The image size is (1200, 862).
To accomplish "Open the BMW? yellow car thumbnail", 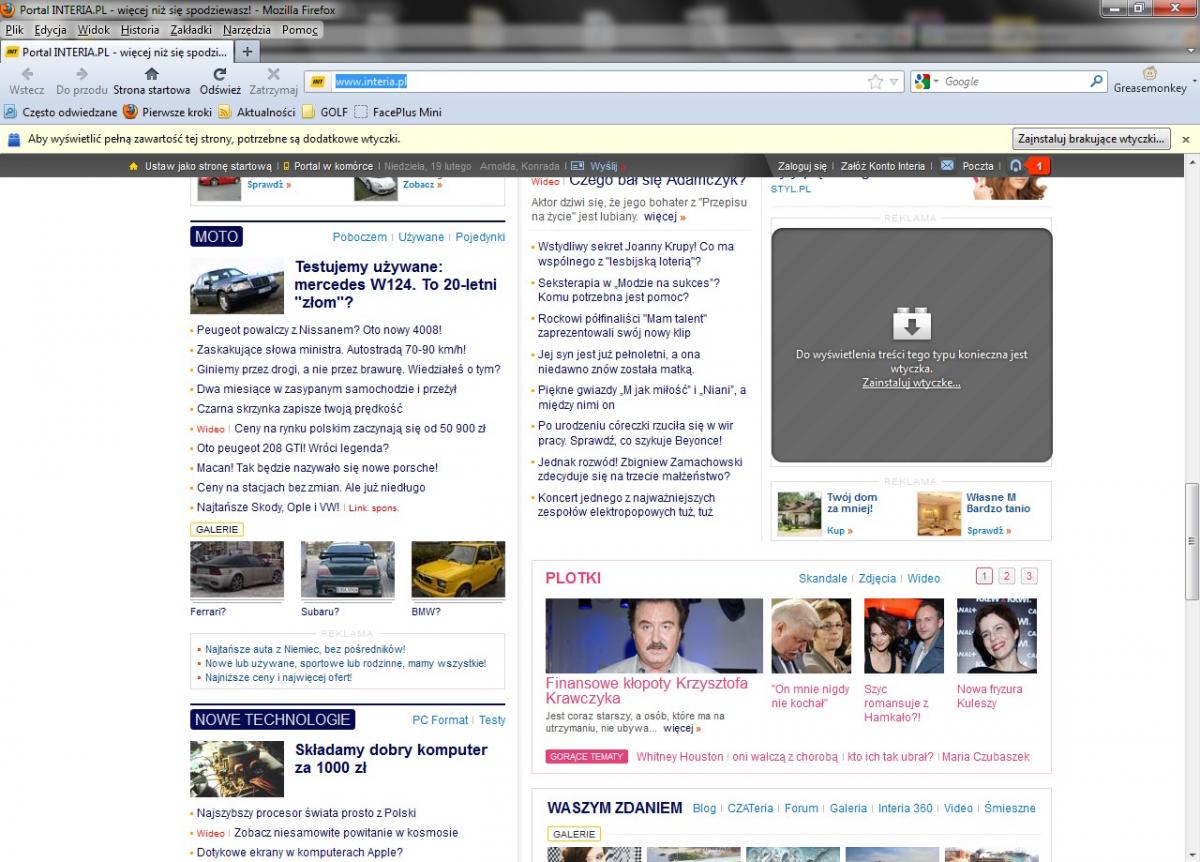I will [458, 570].
